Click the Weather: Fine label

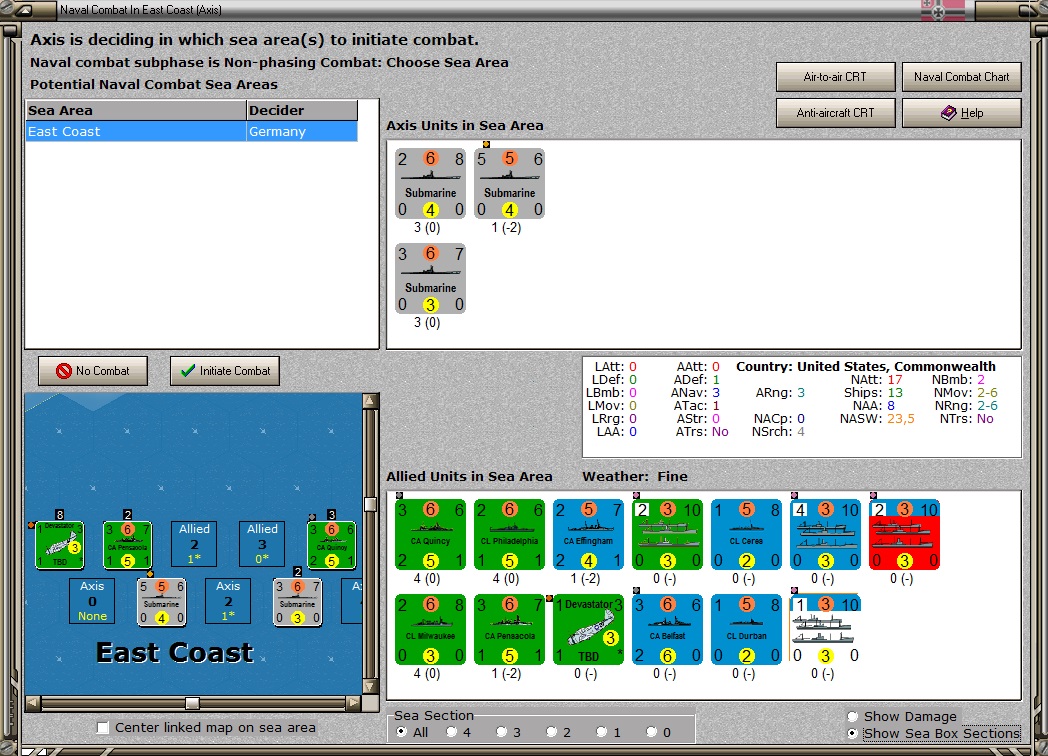(x=635, y=477)
